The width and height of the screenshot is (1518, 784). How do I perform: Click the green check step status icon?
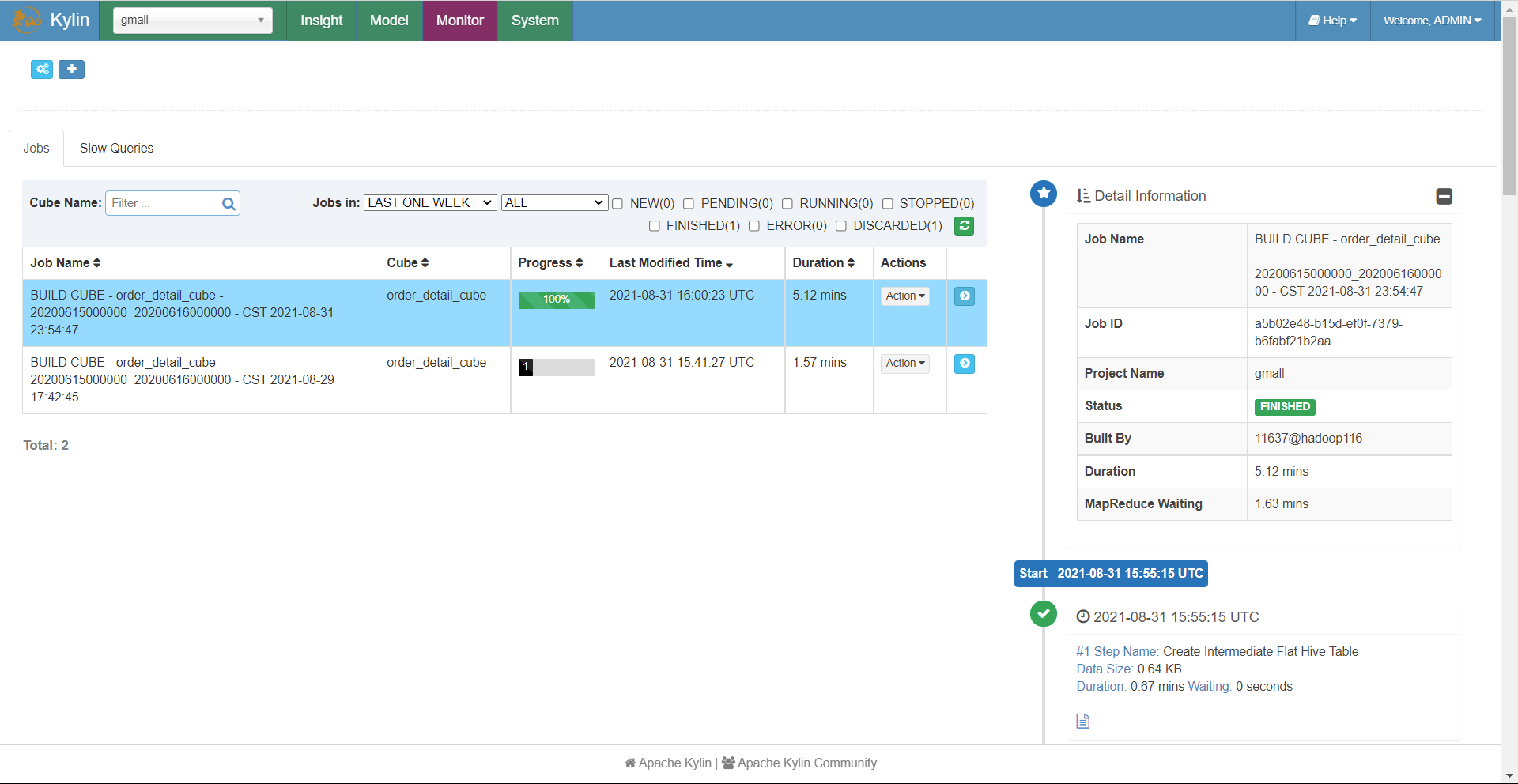click(1044, 613)
